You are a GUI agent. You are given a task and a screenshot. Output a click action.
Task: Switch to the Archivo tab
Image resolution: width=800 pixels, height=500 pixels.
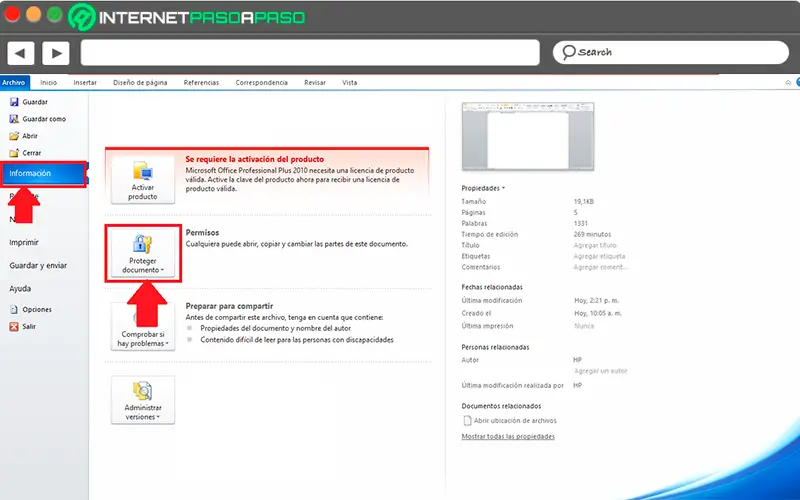point(14,82)
